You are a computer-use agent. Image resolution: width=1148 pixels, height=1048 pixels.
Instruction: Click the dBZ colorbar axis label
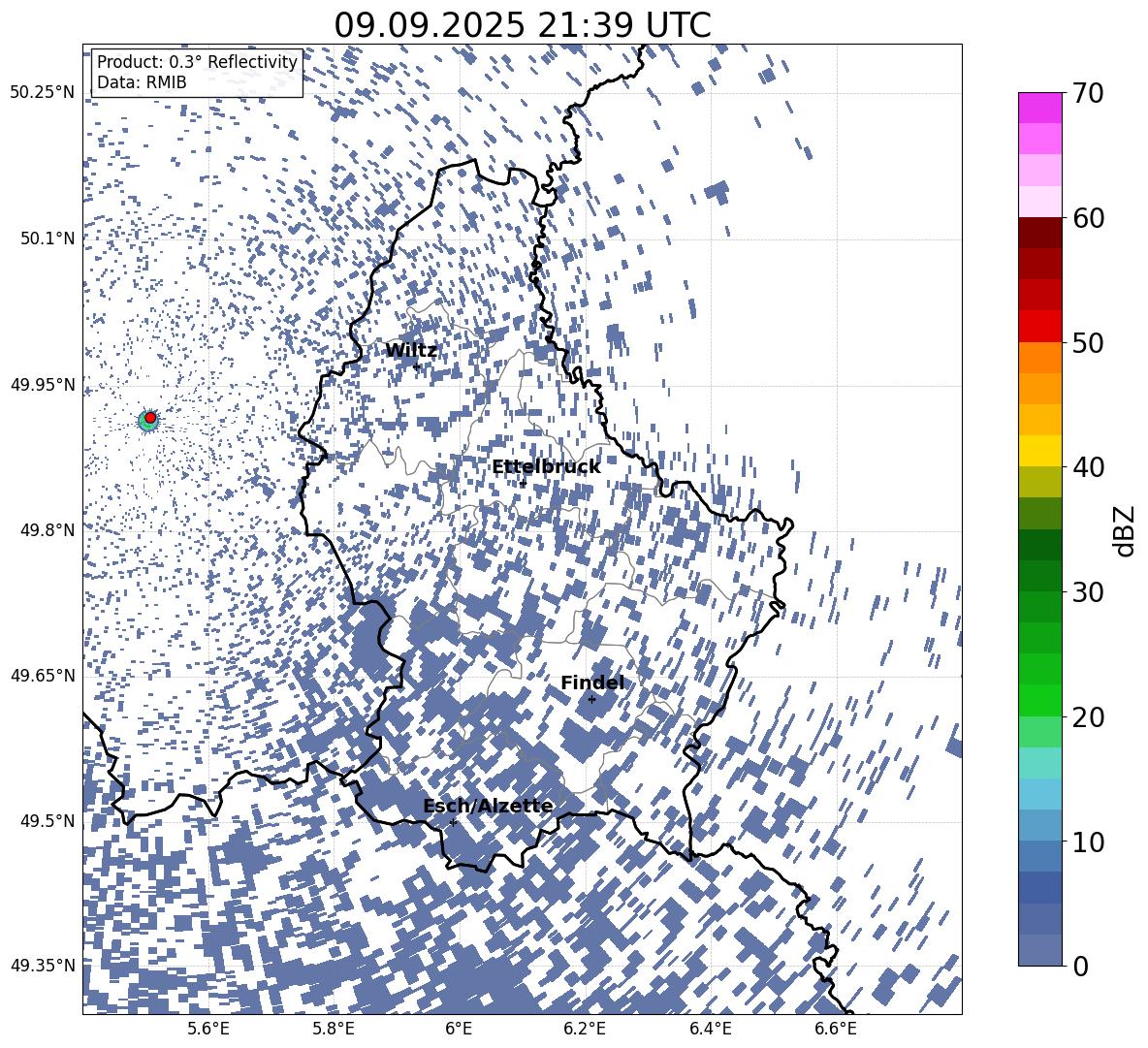point(1125,530)
